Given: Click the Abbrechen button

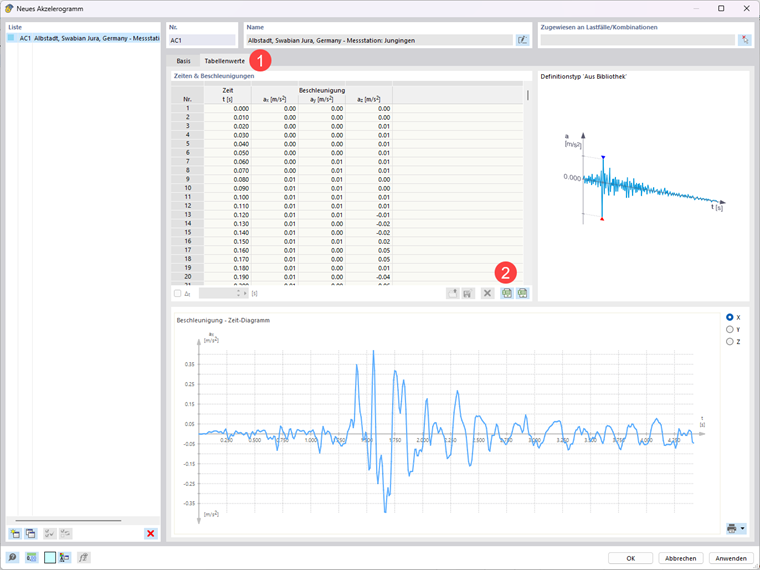Looking at the screenshot, I should click(681, 558).
